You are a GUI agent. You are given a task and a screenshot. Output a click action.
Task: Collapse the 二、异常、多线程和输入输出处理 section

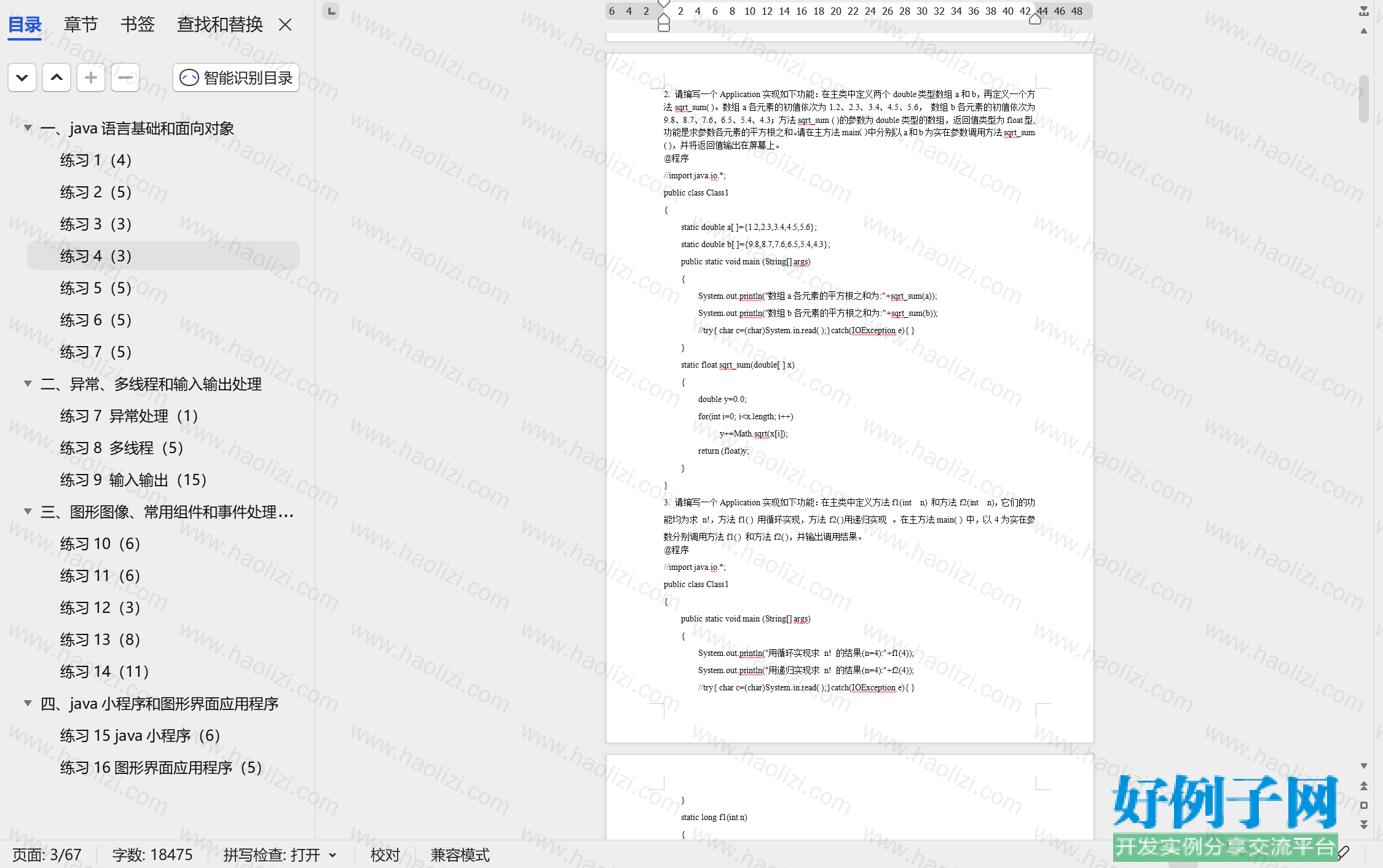coord(28,384)
